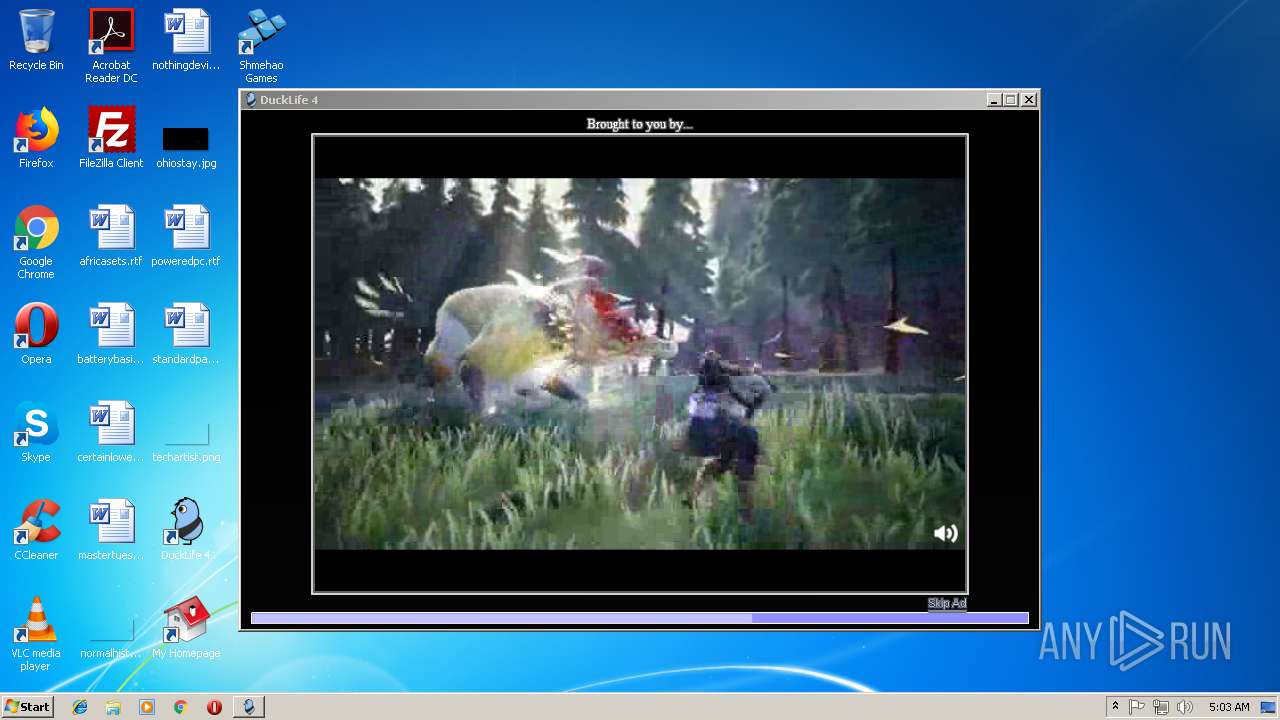The image size is (1280, 720).
Task: Maximize the DuckLife 4 window
Action: pos(1011,100)
